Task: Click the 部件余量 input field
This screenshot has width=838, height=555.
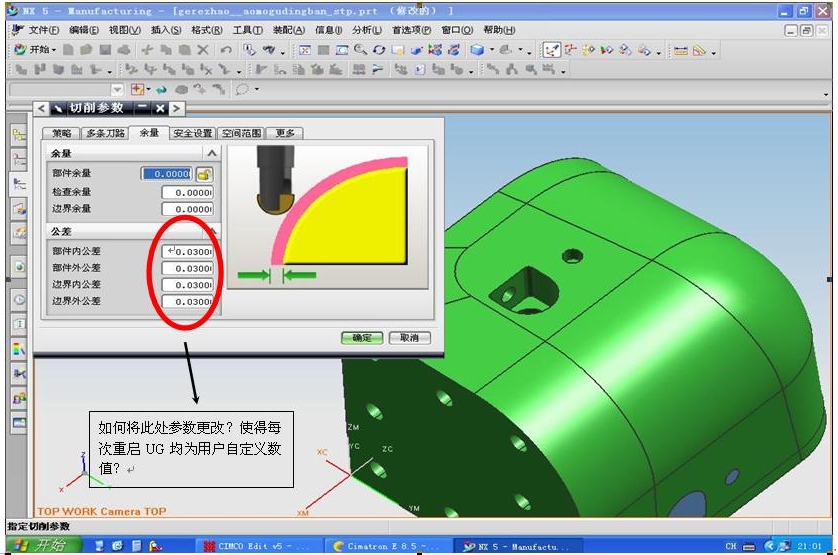Action: click(x=166, y=174)
